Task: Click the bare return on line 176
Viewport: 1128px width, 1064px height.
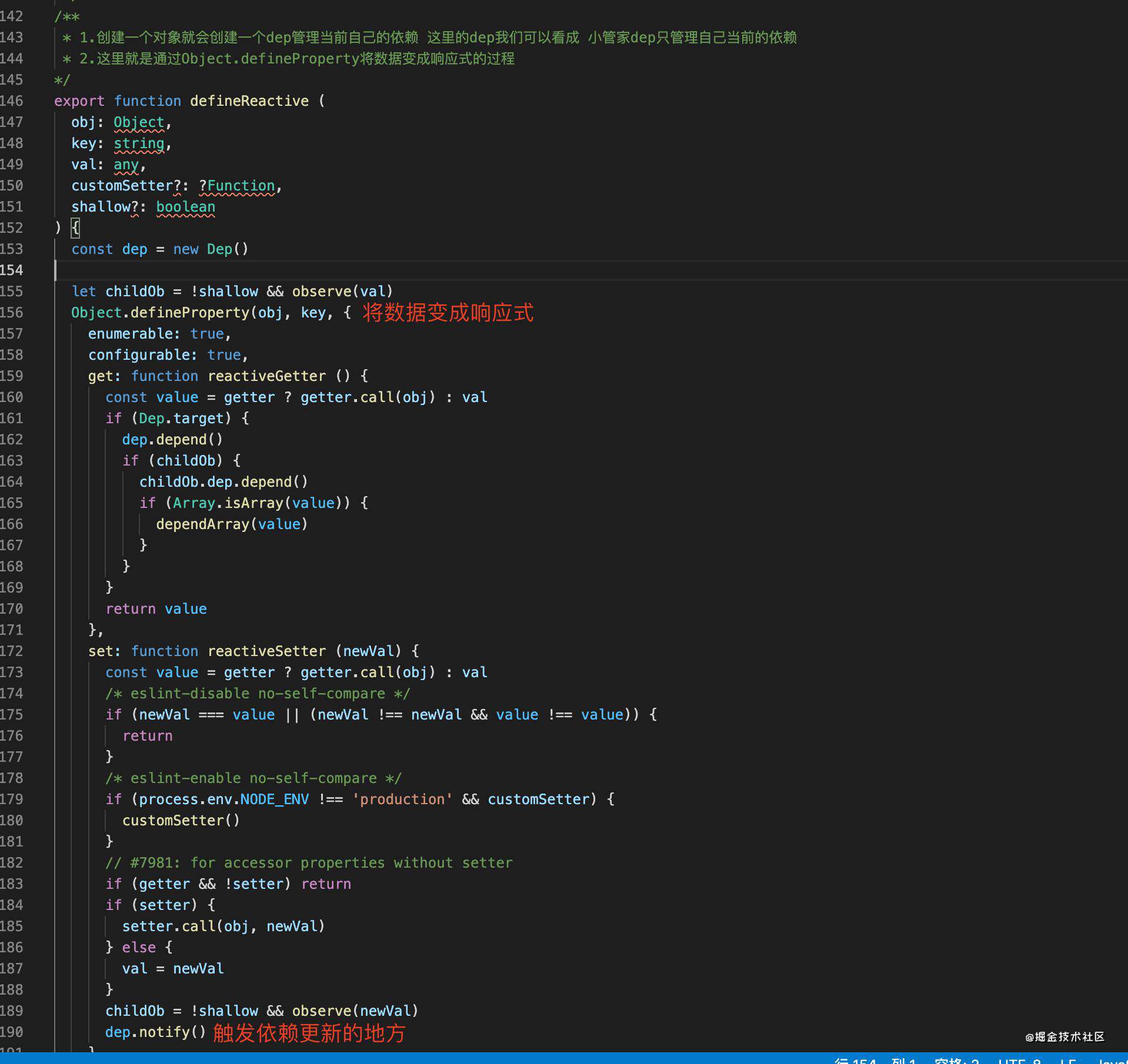Action: point(148,736)
